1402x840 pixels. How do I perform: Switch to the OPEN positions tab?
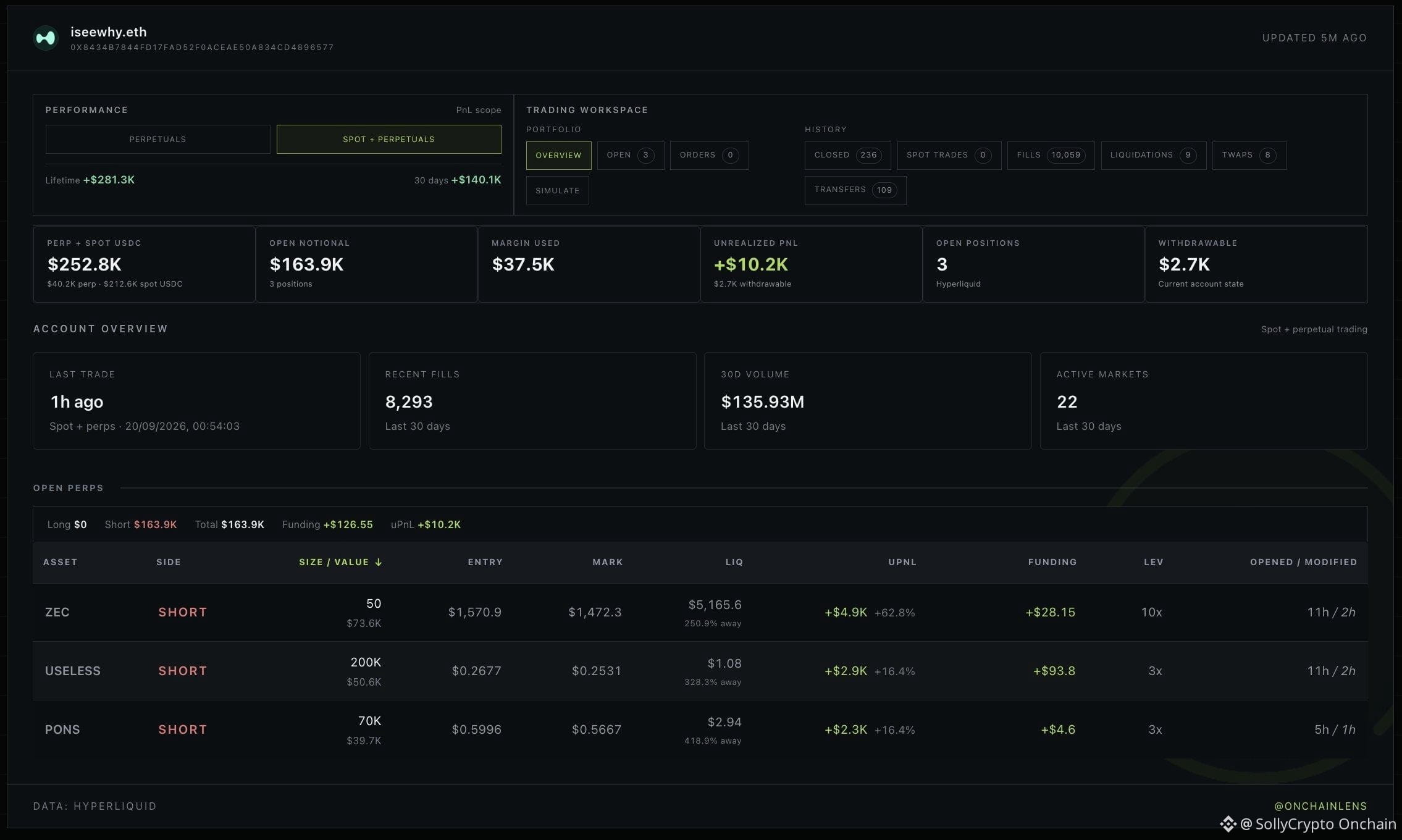(x=631, y=155)
